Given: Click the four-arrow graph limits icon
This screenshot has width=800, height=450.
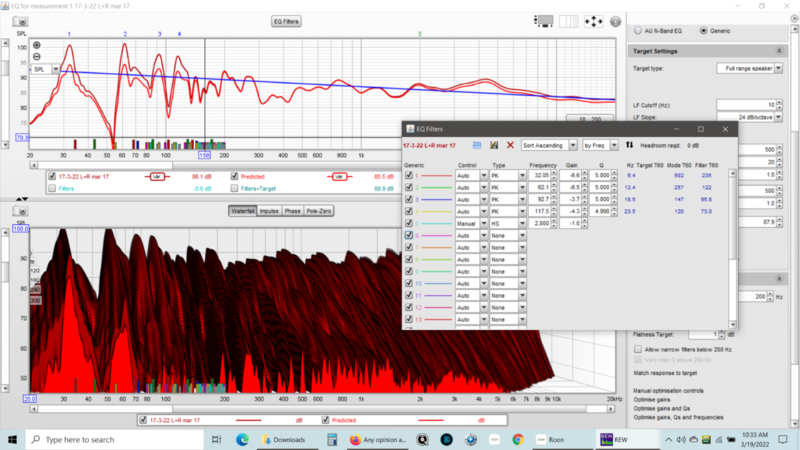Looking at the screenshot, I should (593, 20).
